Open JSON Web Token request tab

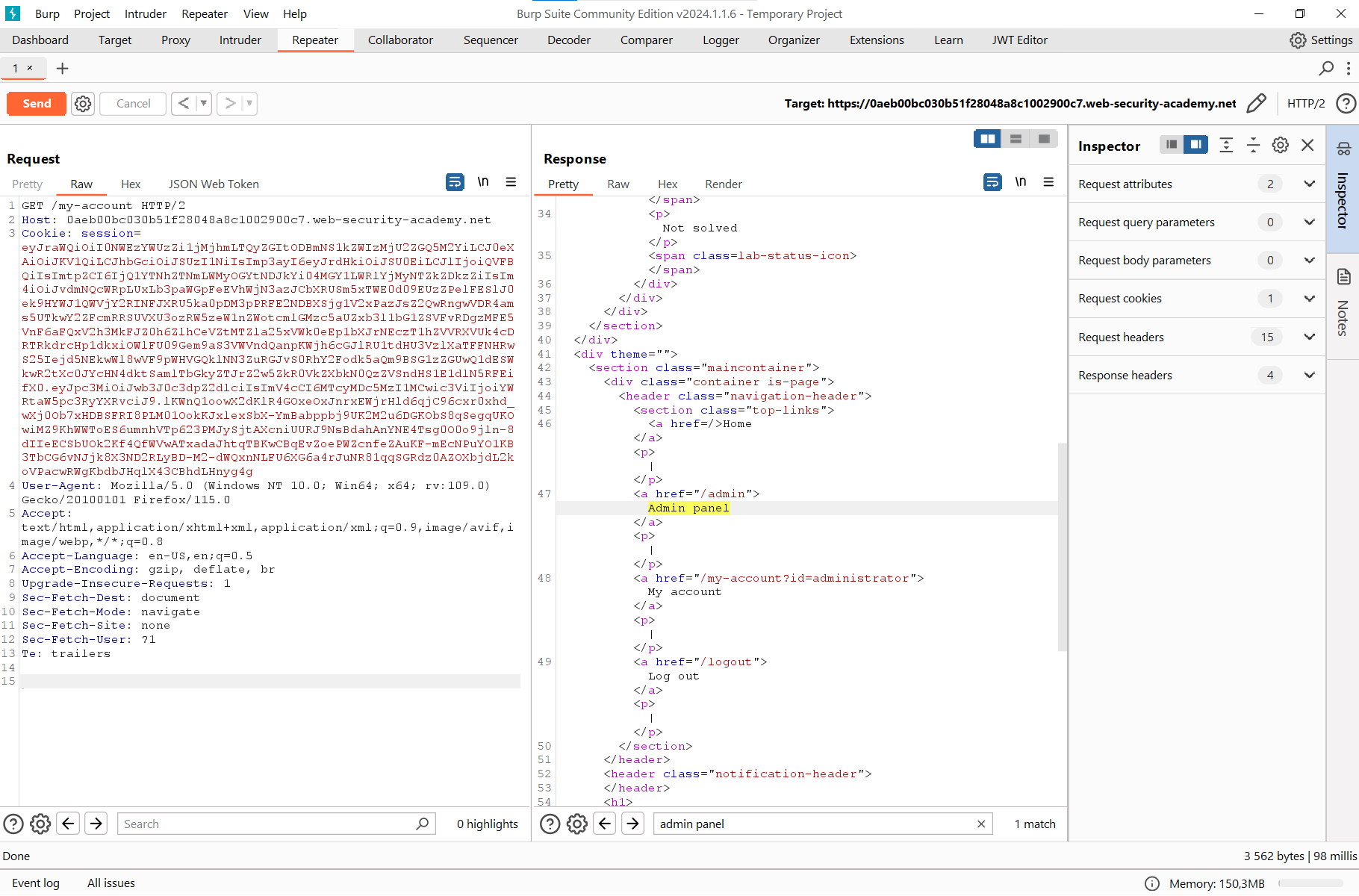pyautogui.click(x=214, y=184)
